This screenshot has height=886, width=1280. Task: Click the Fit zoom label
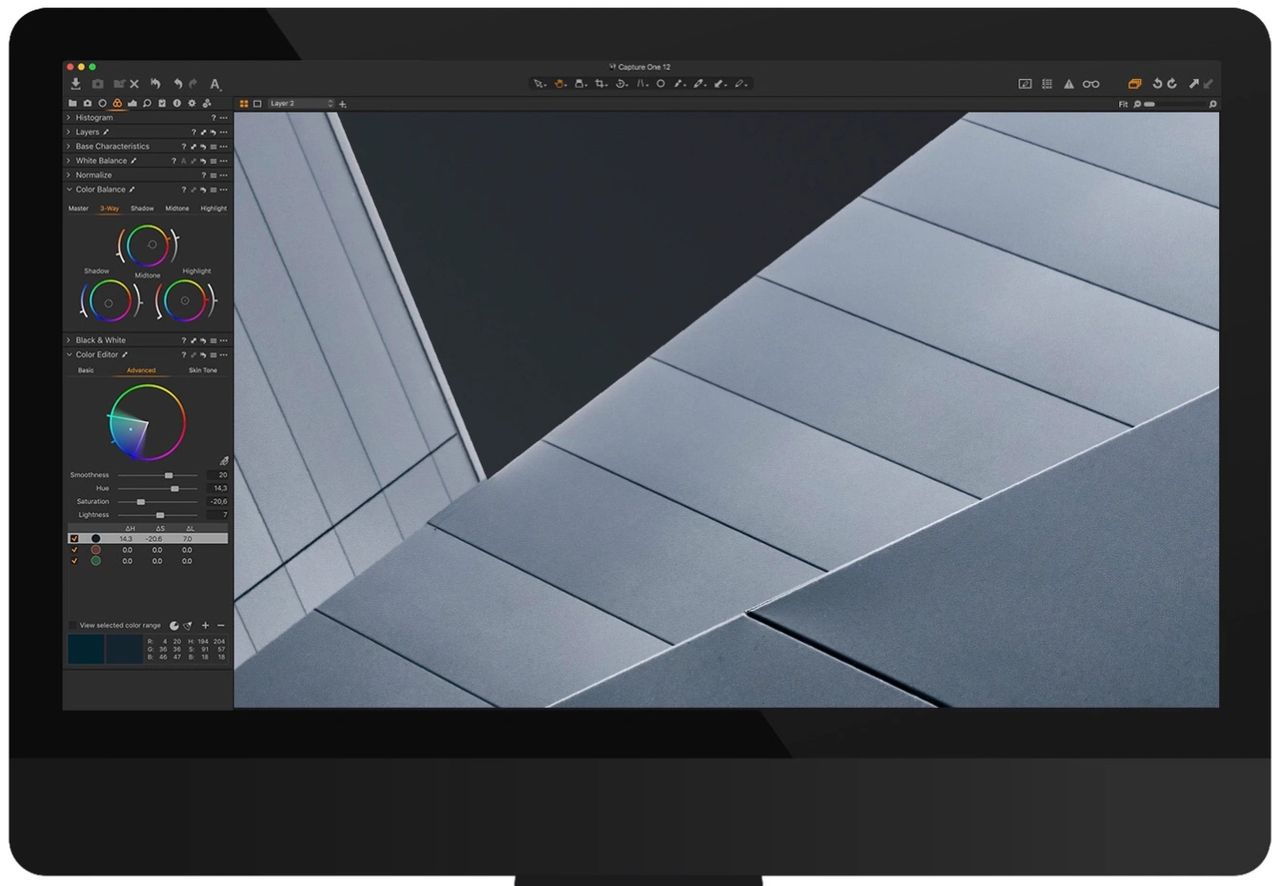pos(1123,104)
